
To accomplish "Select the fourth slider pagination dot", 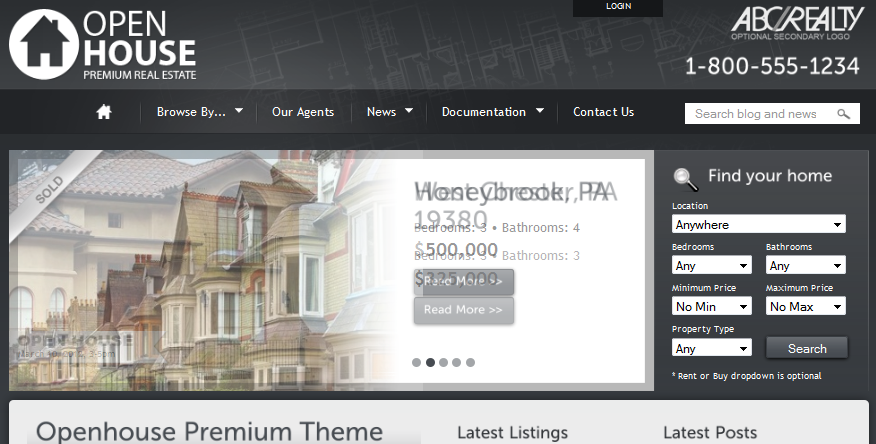I will pyautogui.click(x=456, y=362).
